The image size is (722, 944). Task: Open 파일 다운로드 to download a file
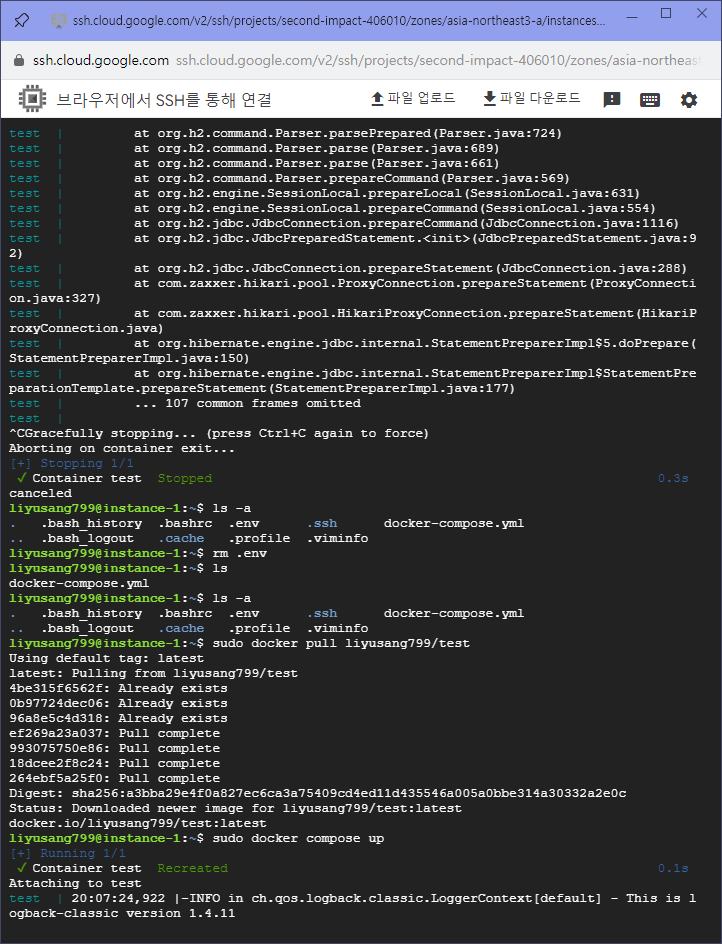[x=532, y=98]
